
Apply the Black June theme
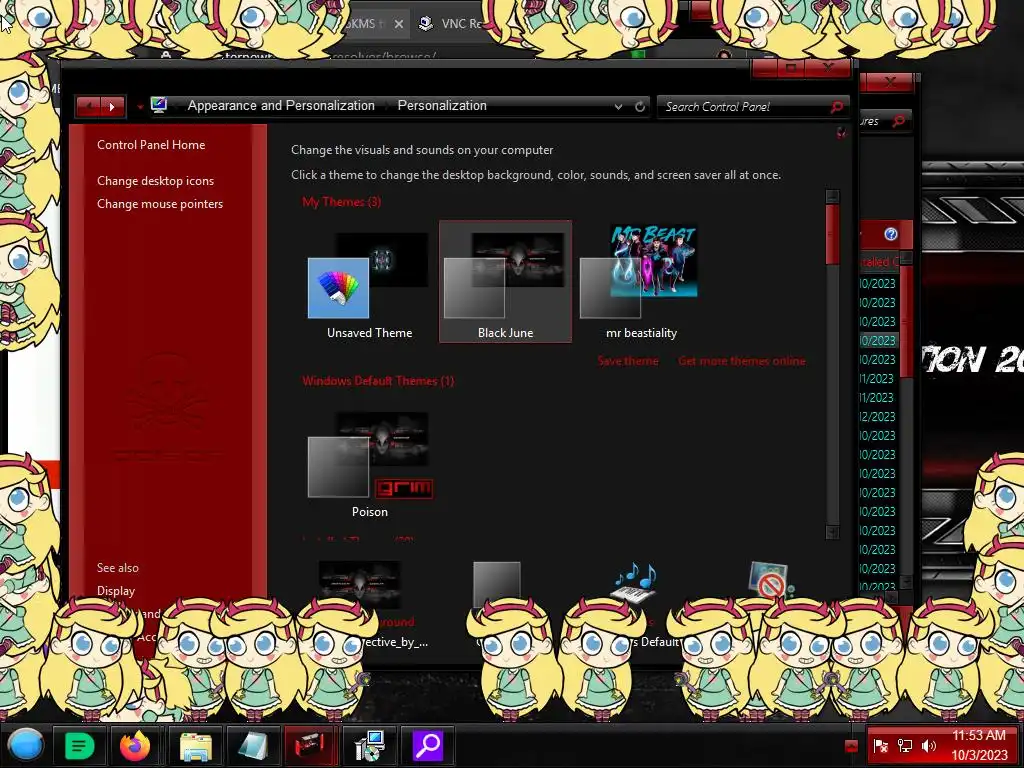tap(505, 281)
